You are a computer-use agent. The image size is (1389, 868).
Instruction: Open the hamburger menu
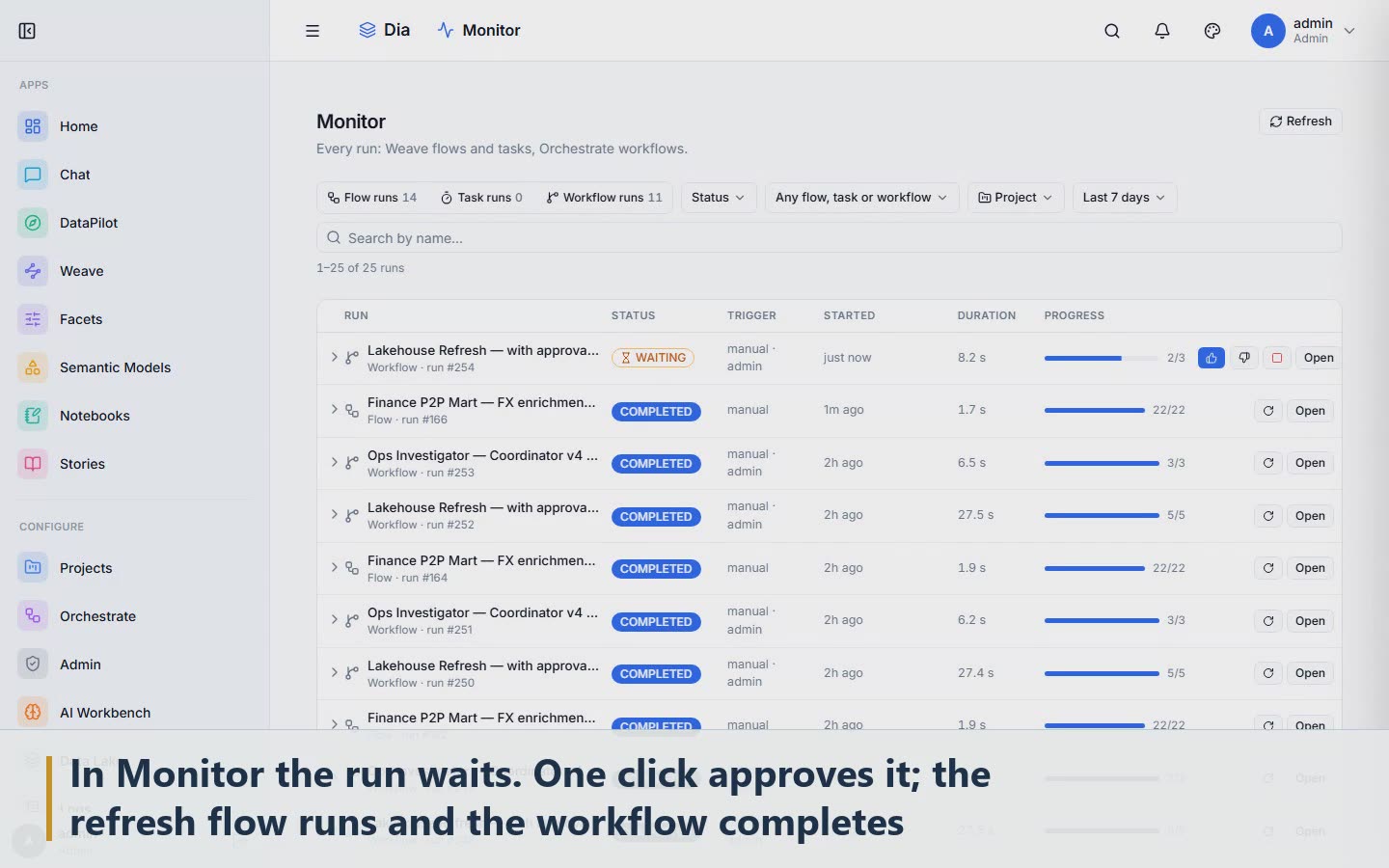313,31
